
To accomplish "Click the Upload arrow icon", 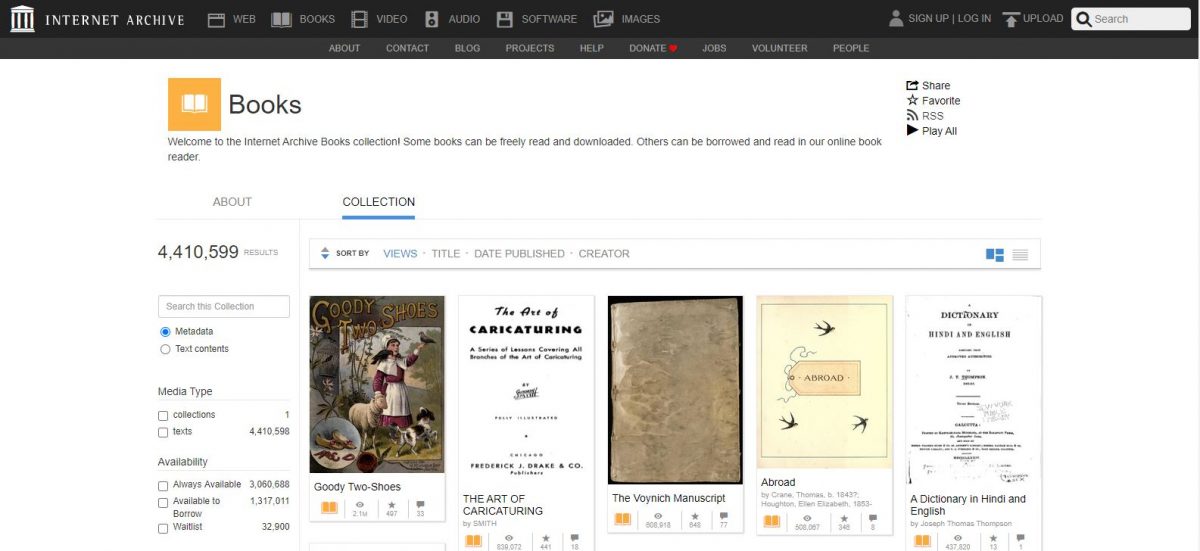I will tap(1011, 19).
